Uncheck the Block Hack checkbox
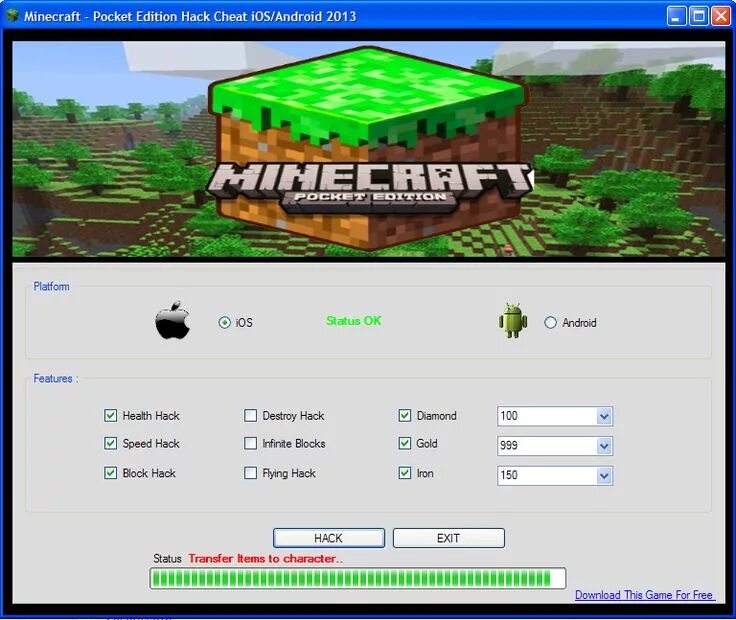 (x=110, y=473)
